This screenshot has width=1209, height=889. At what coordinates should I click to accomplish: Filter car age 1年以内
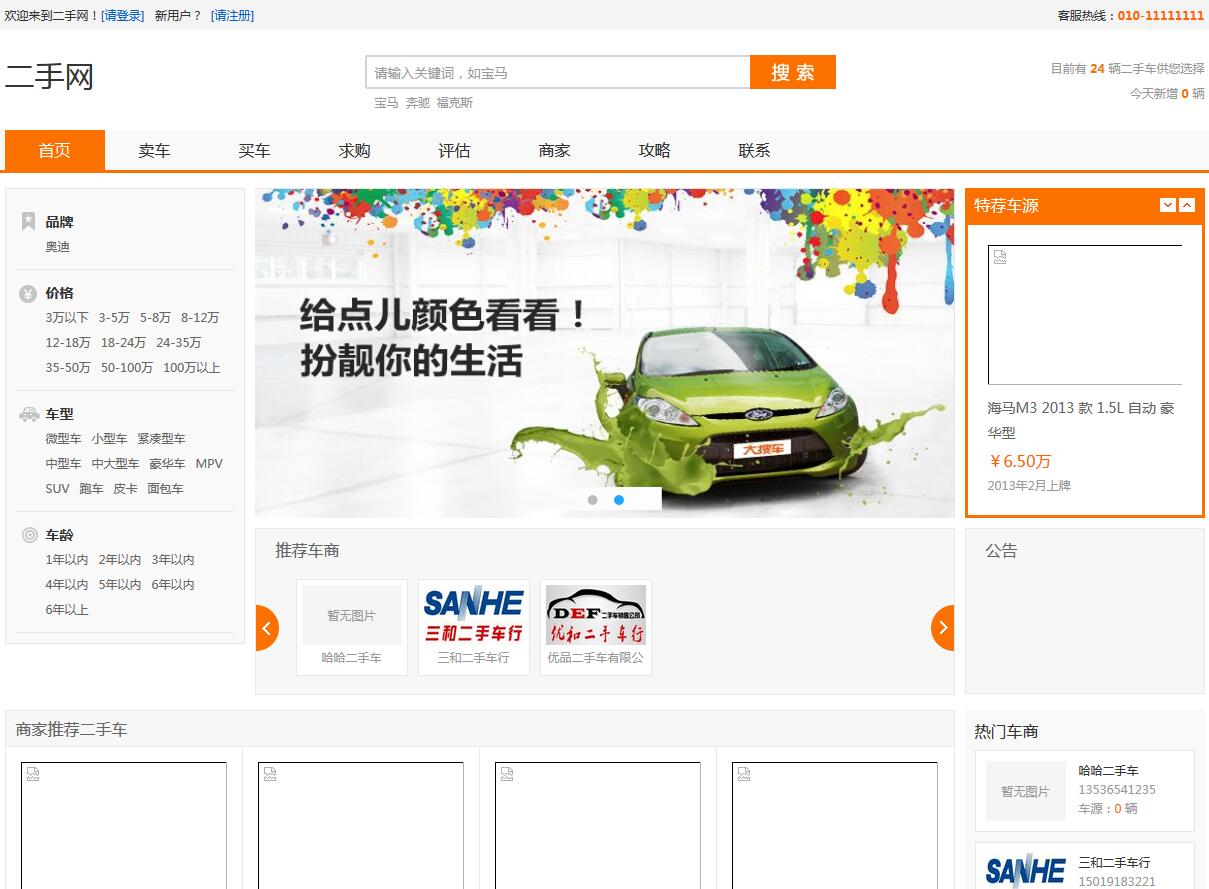67,560
